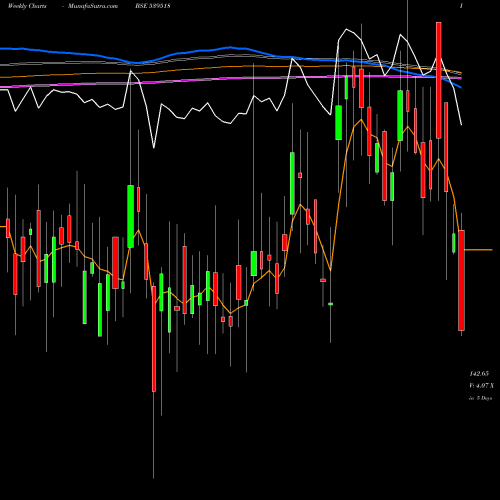Viewport: 500px width, 500px height.
Task: Click the 'MunafaSutra.com' label
Action: pos(93,6)
